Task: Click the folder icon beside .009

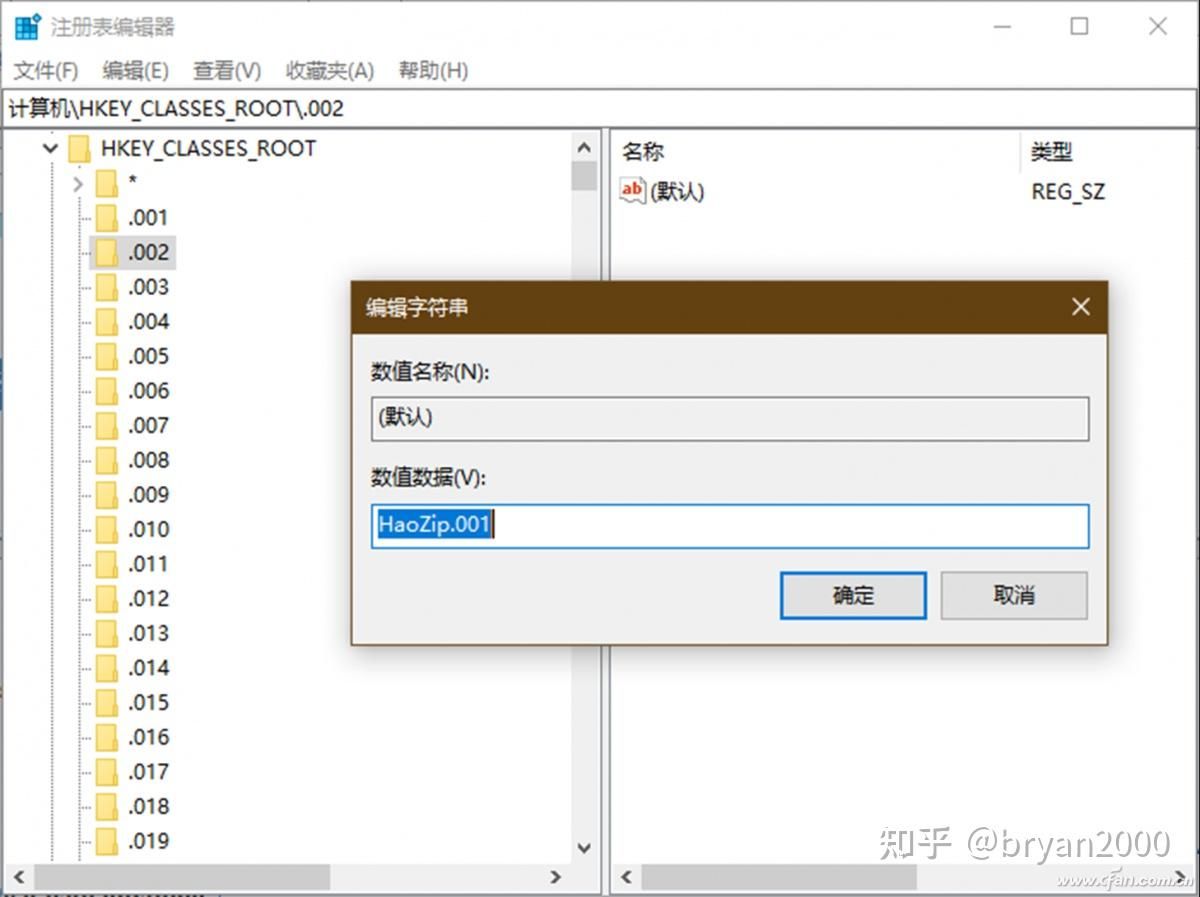Action: pyautogui.click(x=106, y=495)
